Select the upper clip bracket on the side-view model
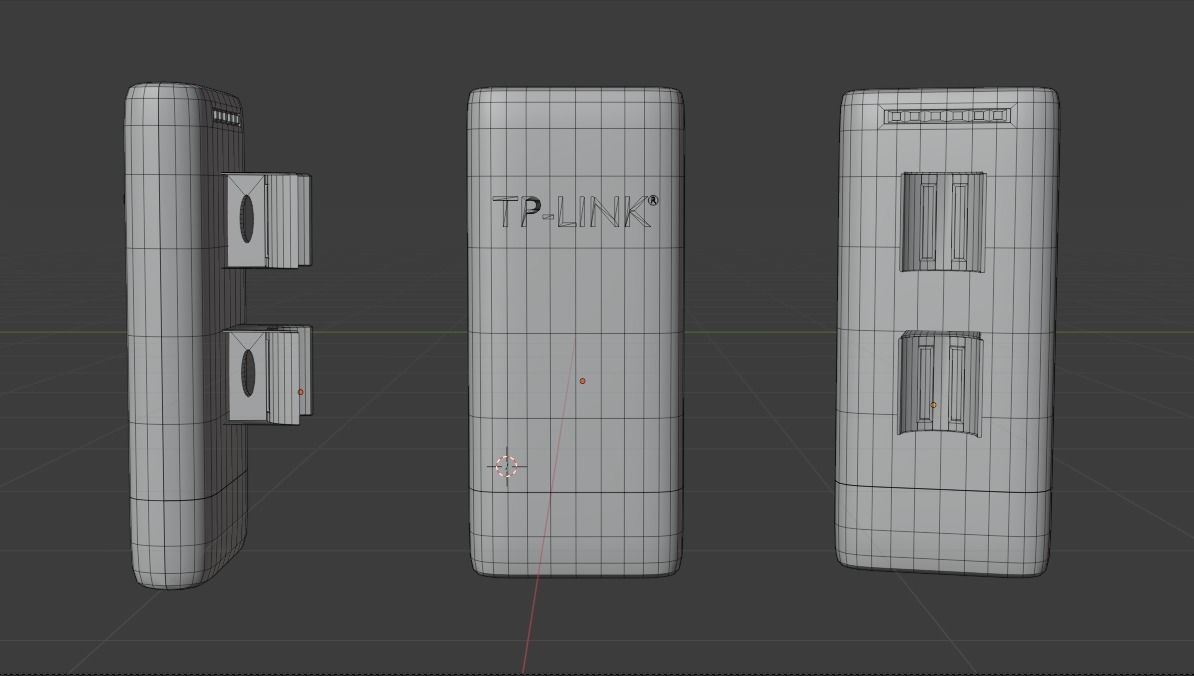Image resolution: width=1194 pixels, height=676 pixels. (x=267, y=221)
